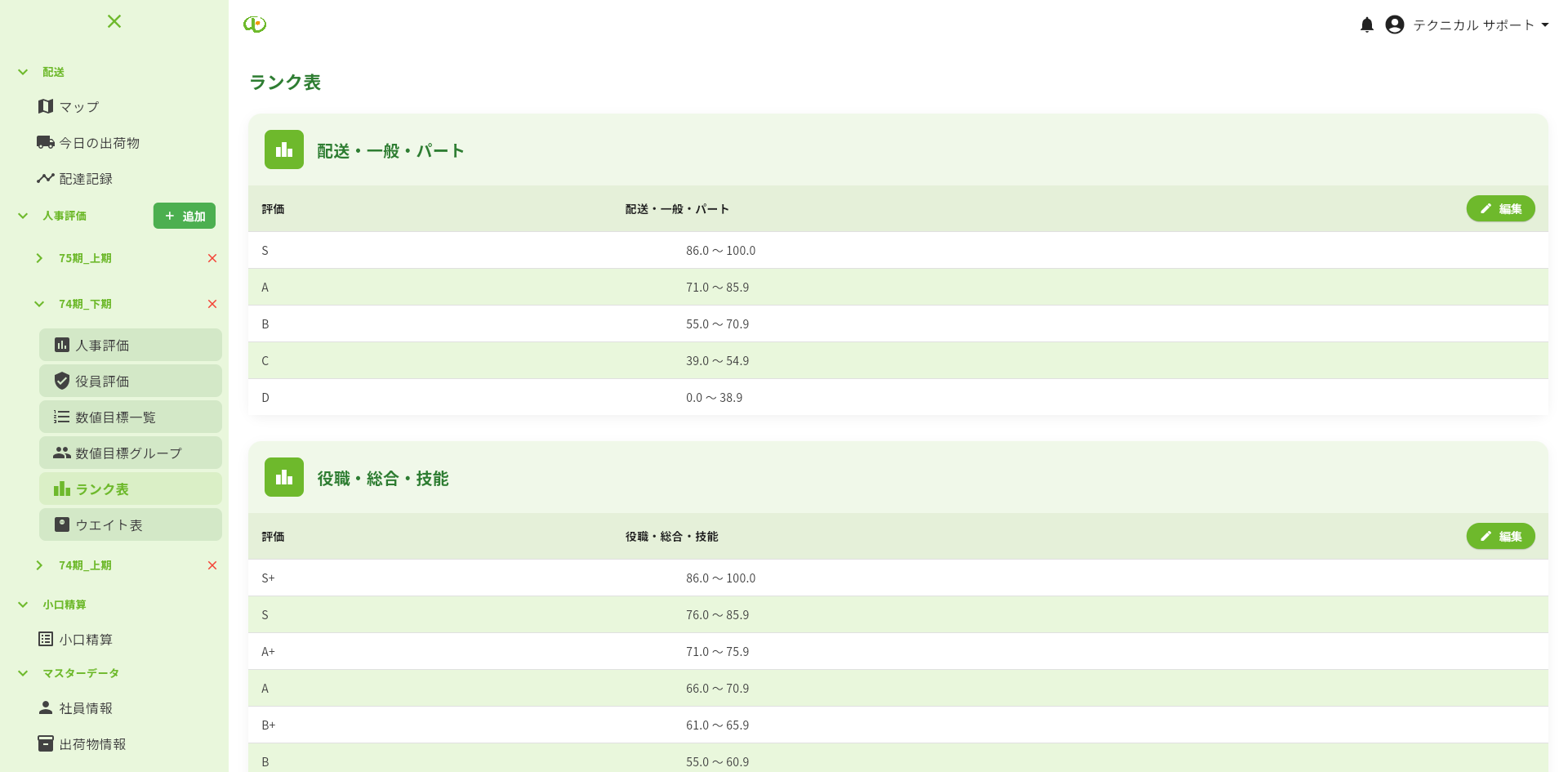Image resolution: width=1568 pixels, height=772 pixels.
Task: Select 今日の出荷物 truck icon
Action: [46, 142]
